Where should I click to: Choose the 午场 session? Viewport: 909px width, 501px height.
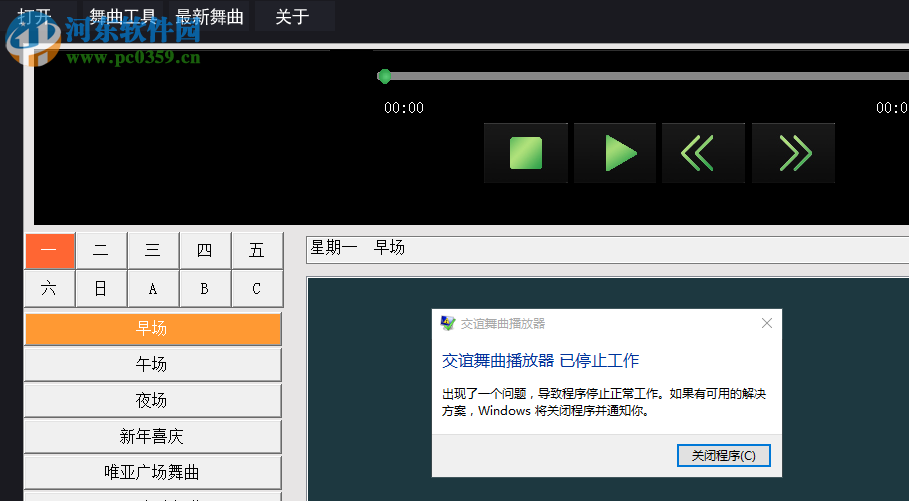[x=152, y=365]
